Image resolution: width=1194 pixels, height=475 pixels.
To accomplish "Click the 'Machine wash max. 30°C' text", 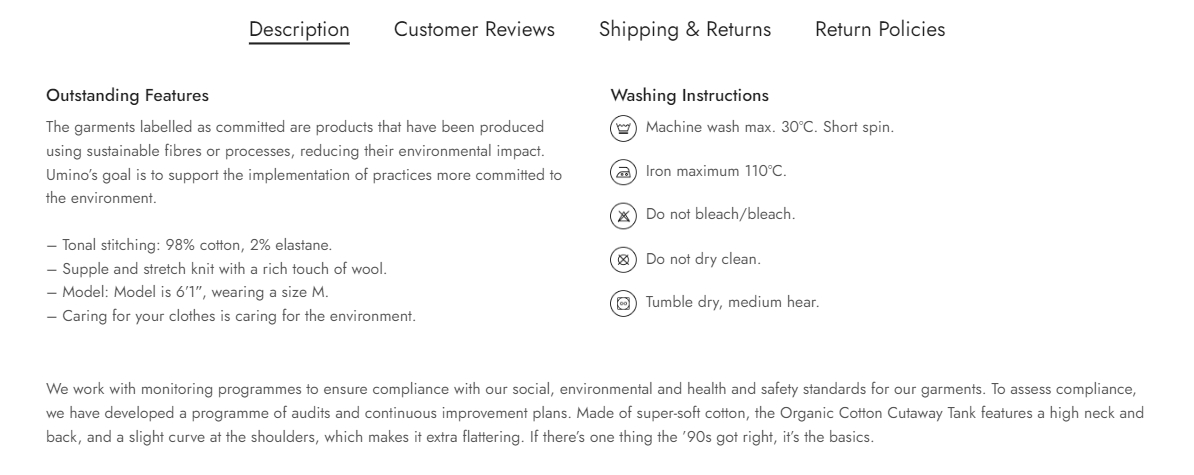I will [769, 128].
